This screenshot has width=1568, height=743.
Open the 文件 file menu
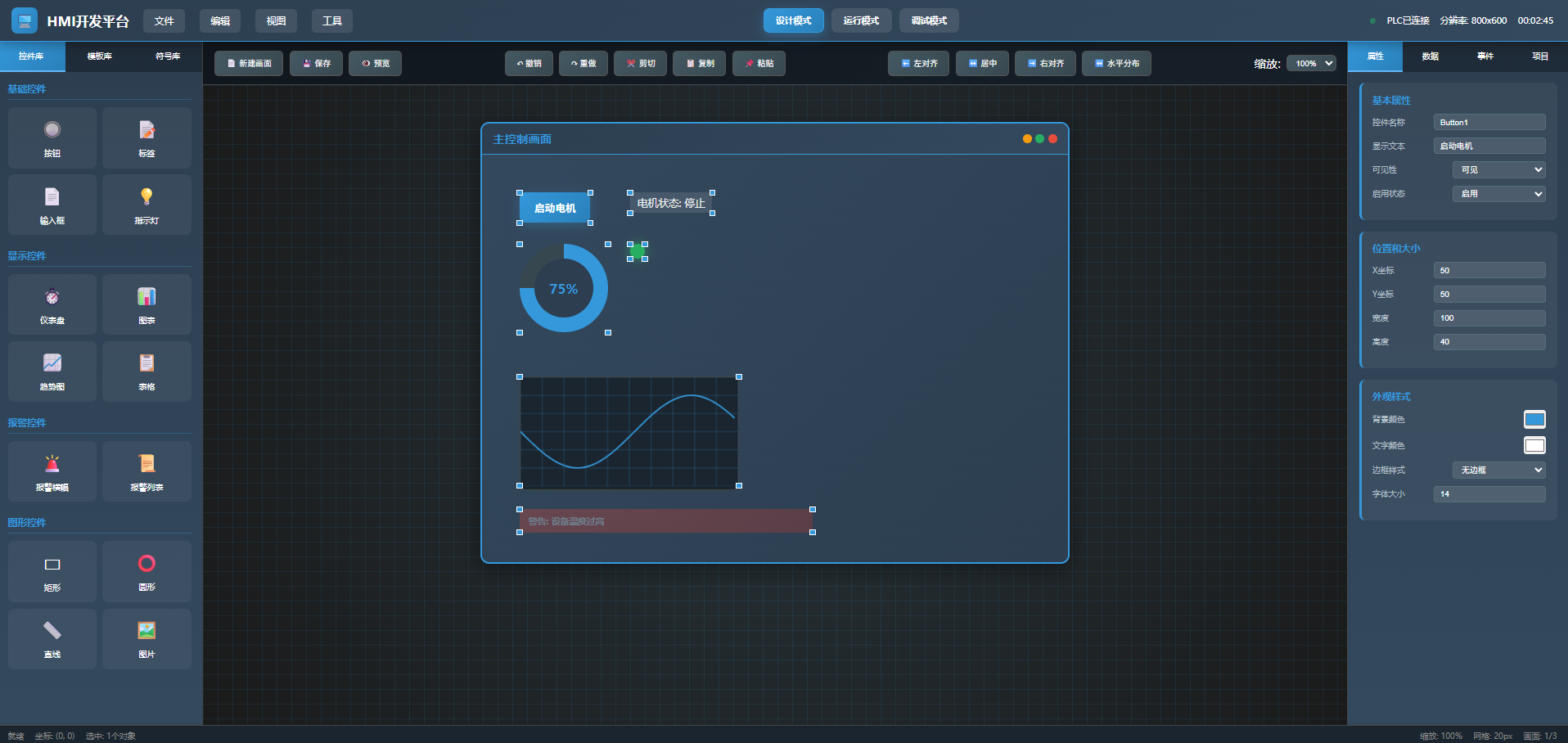point(164,20)
